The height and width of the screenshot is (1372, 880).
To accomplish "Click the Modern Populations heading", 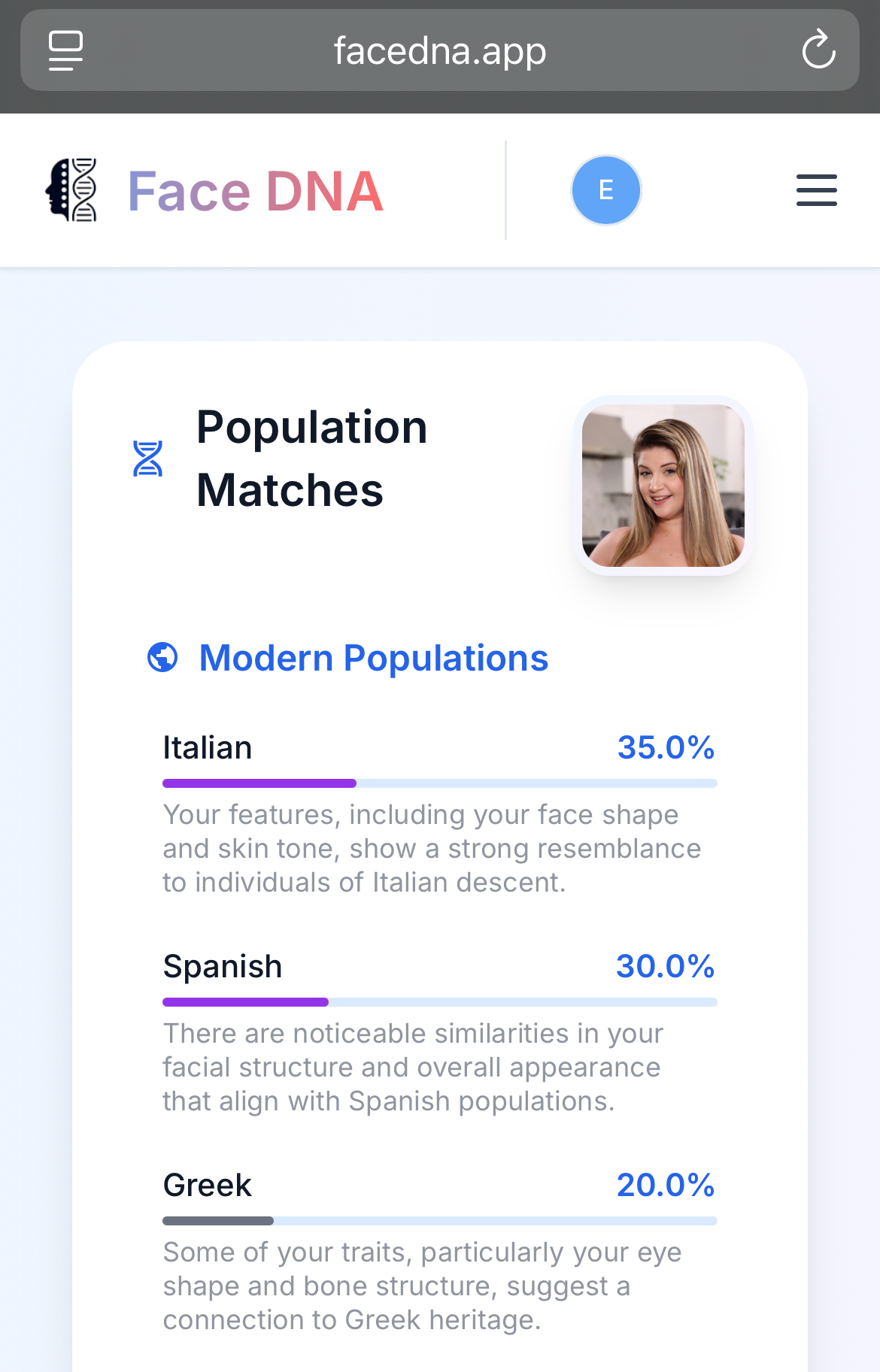I will pos(374,658).
